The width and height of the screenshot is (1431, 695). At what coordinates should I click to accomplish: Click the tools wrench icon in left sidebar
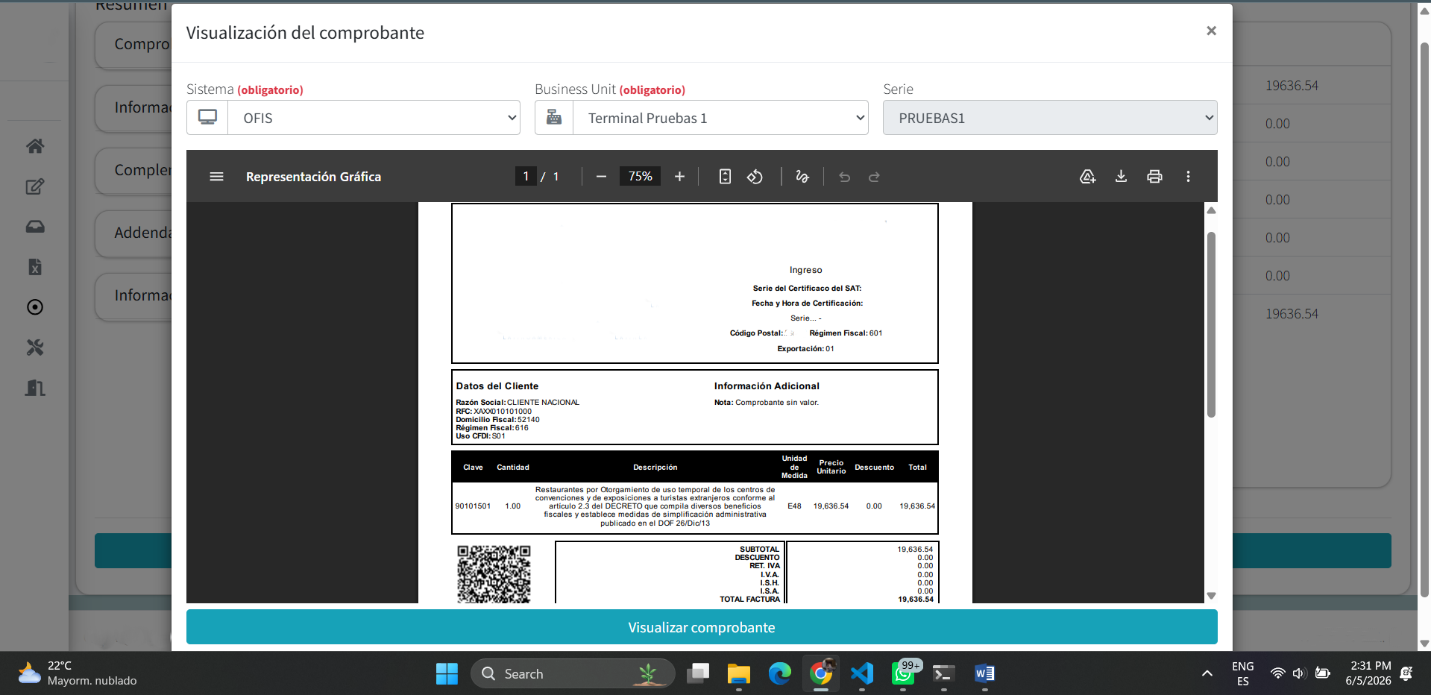(35, 347)
